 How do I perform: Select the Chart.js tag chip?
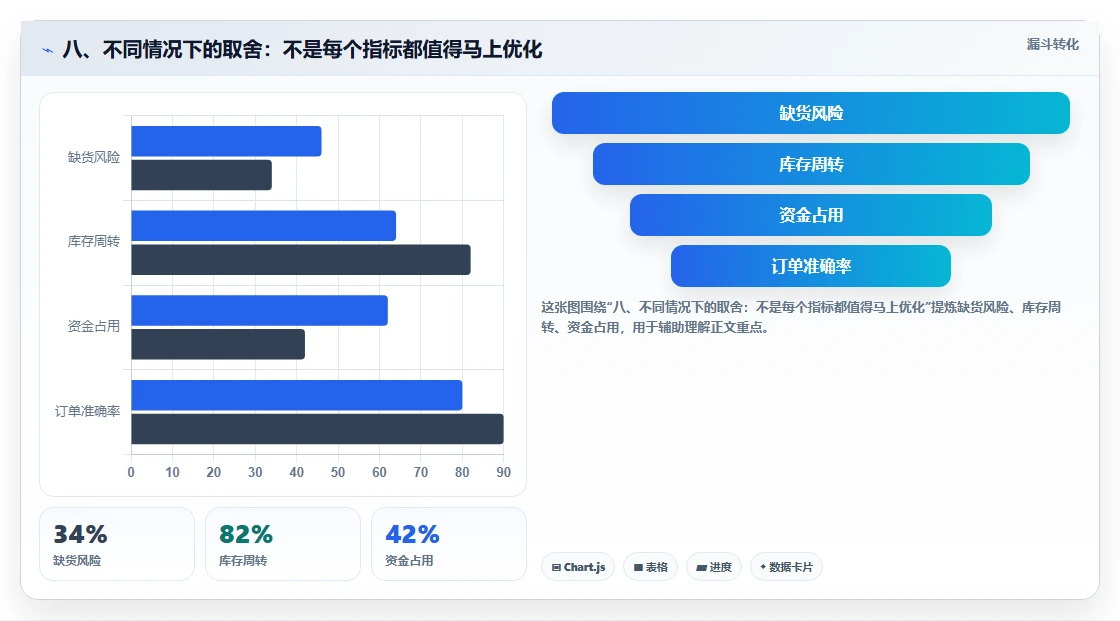(x=578, y=567)
